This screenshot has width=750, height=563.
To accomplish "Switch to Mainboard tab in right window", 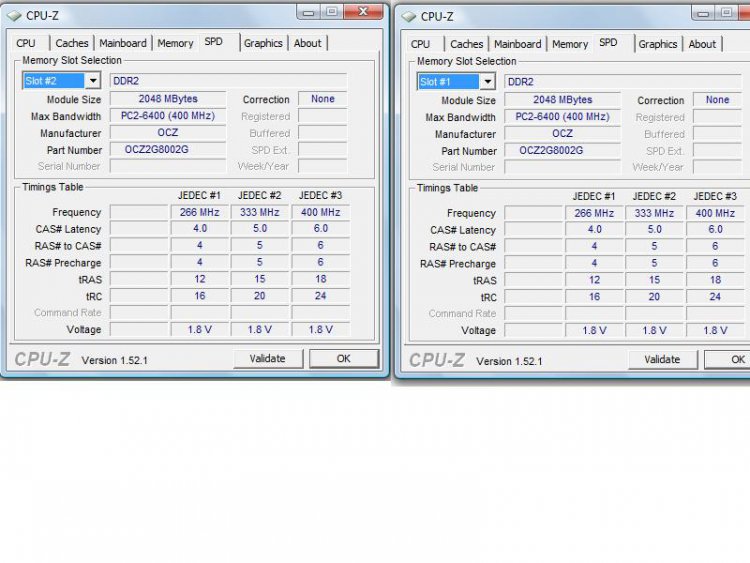I will pyautogui.click(x=518, y=44).
